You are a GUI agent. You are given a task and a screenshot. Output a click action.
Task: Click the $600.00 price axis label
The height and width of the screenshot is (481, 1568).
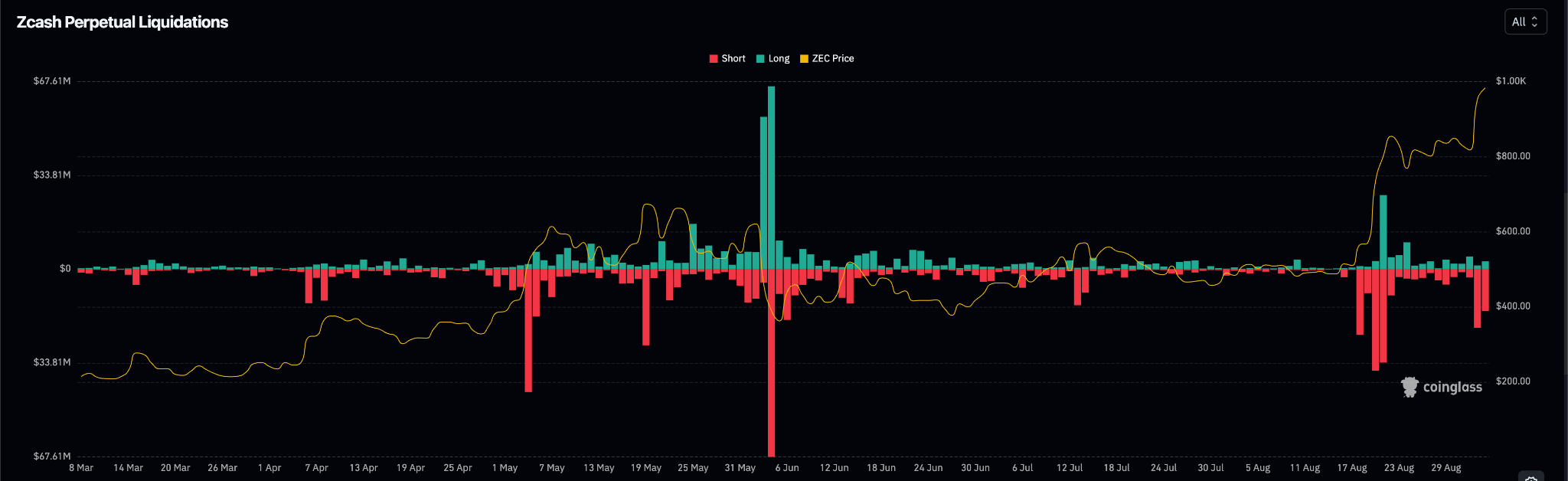1513,231
